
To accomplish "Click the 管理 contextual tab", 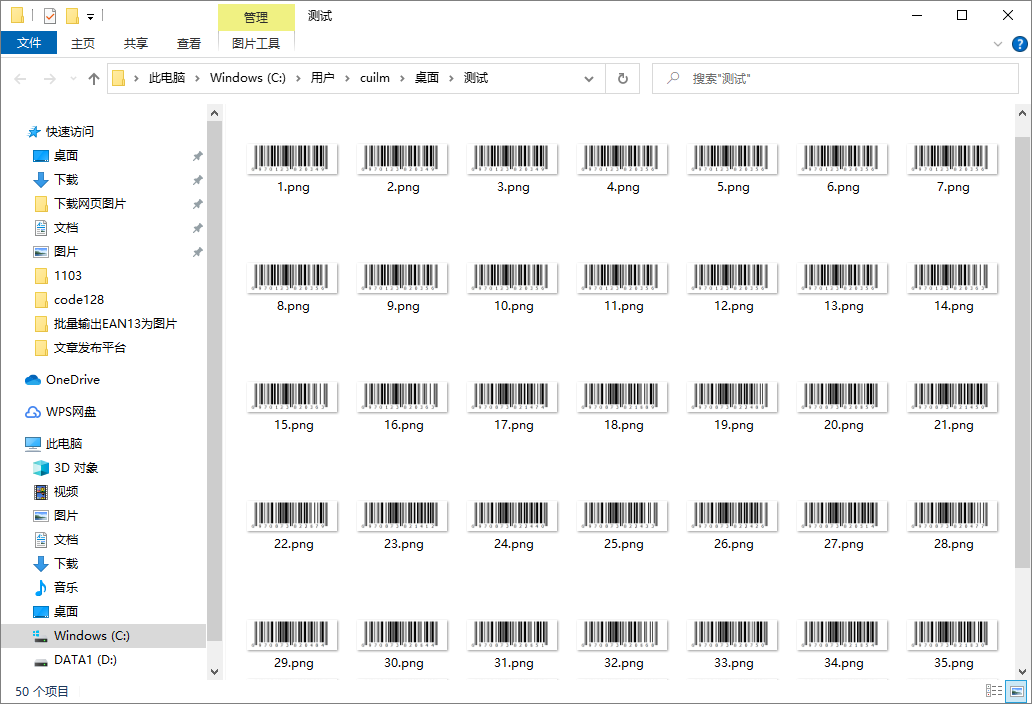I will coord(256,17).
